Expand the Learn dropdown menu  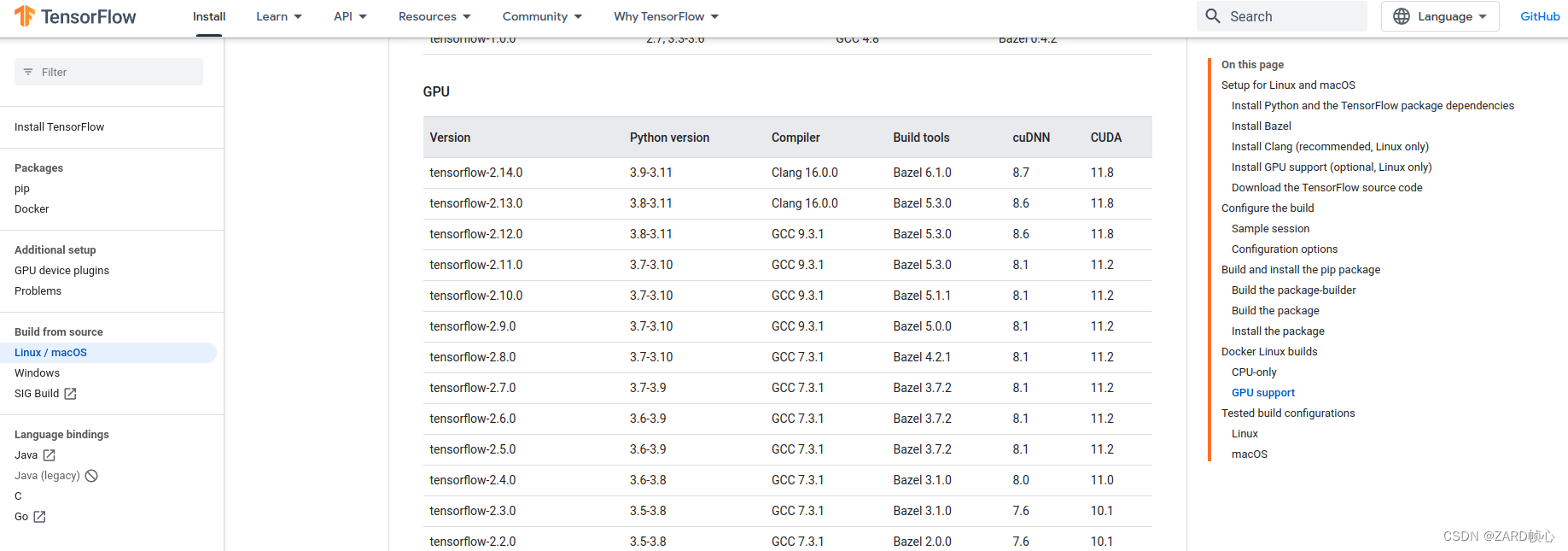[x=279, y=16]
